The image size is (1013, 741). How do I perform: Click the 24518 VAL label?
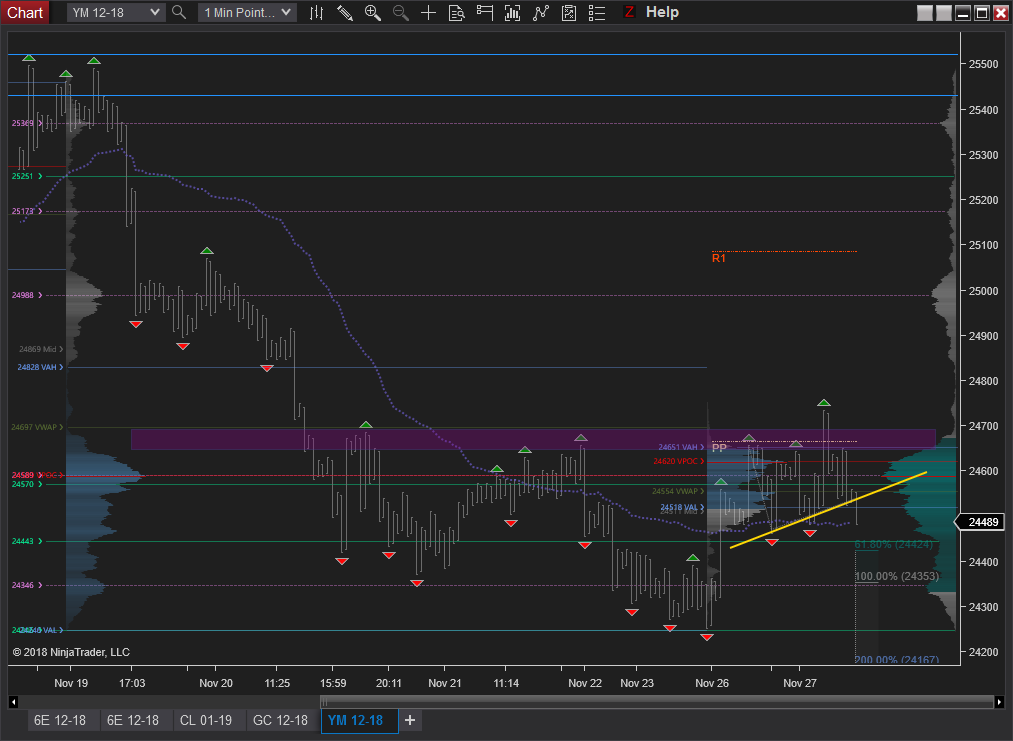[682, 507]
